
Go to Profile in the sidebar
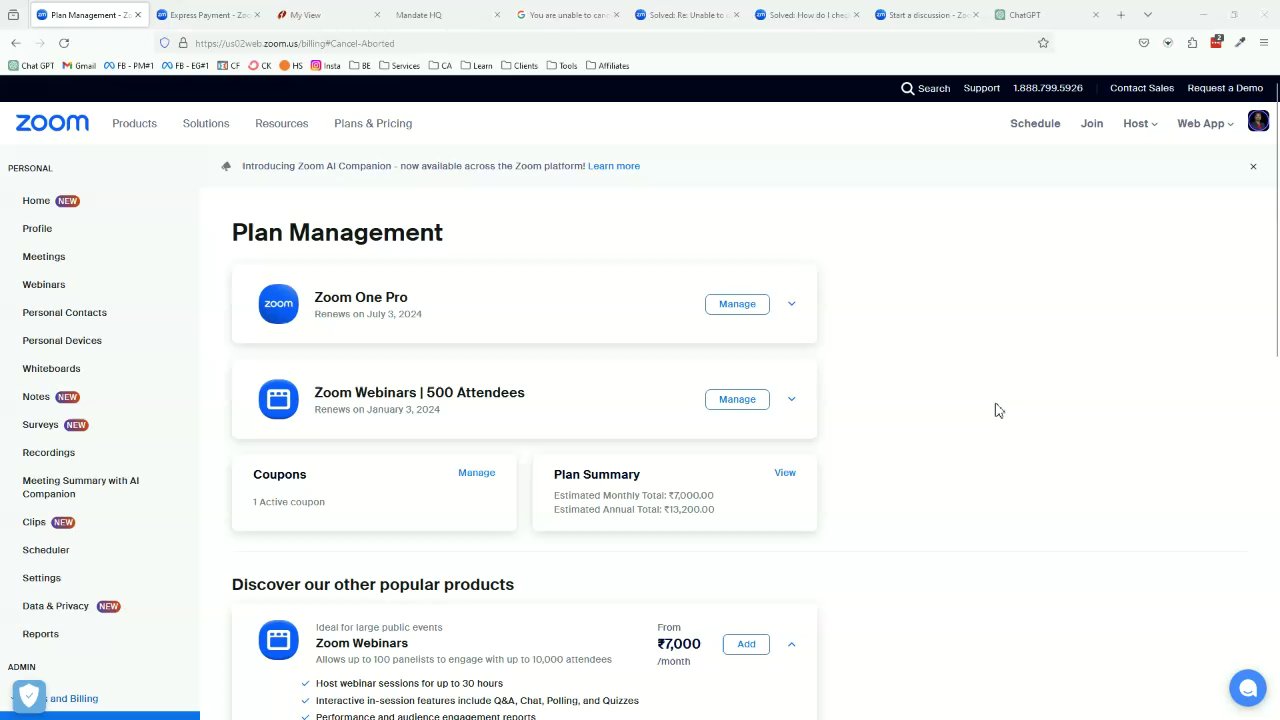[37, 229]
